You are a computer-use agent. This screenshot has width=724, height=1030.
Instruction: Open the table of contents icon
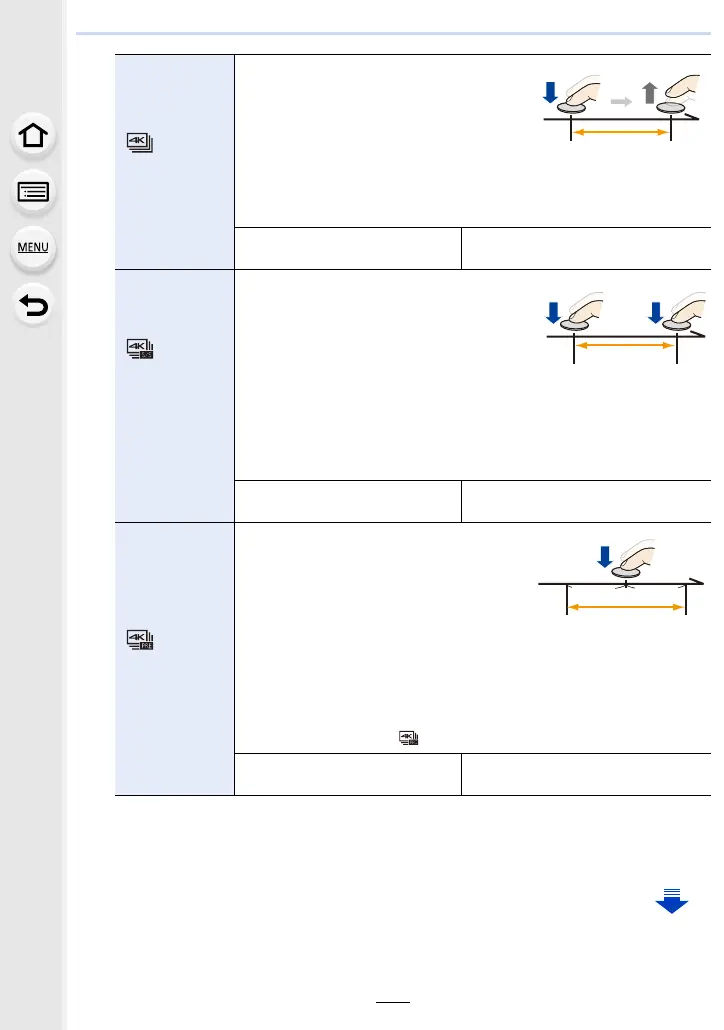pyautogui.click(x=35, y=192)
